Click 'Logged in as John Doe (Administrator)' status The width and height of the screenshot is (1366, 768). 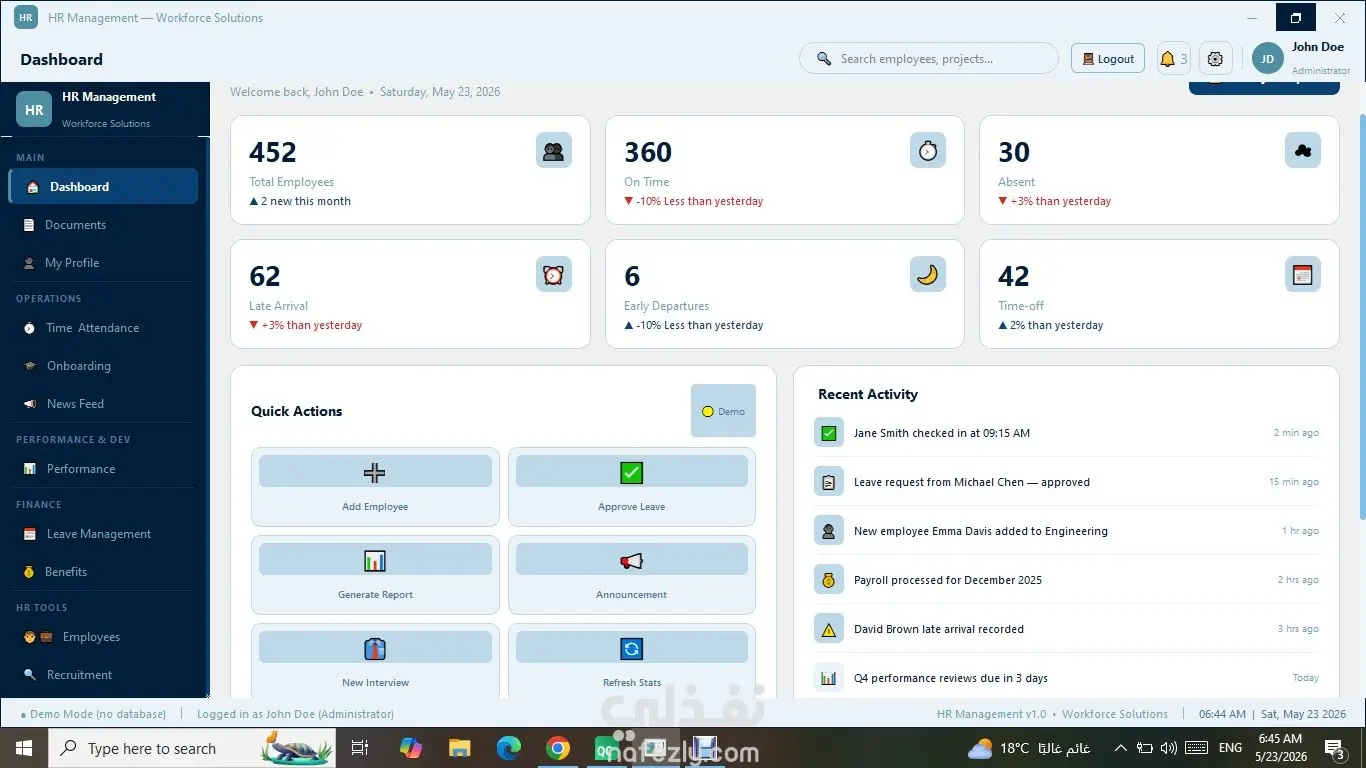click(295, 714)
